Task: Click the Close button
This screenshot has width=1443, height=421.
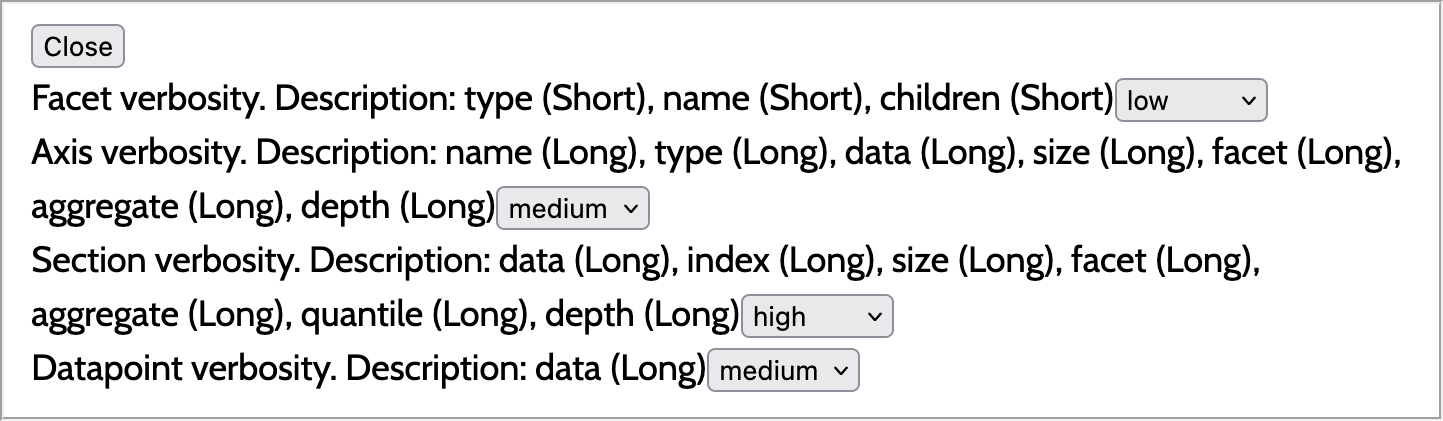Action: point(78,47)
